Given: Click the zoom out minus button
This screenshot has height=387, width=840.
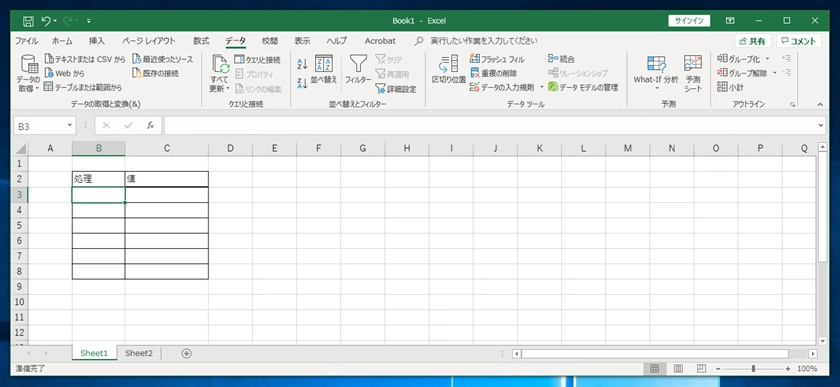Looking at the screenshot, I should pyautogui.click(x=718, y=369).
